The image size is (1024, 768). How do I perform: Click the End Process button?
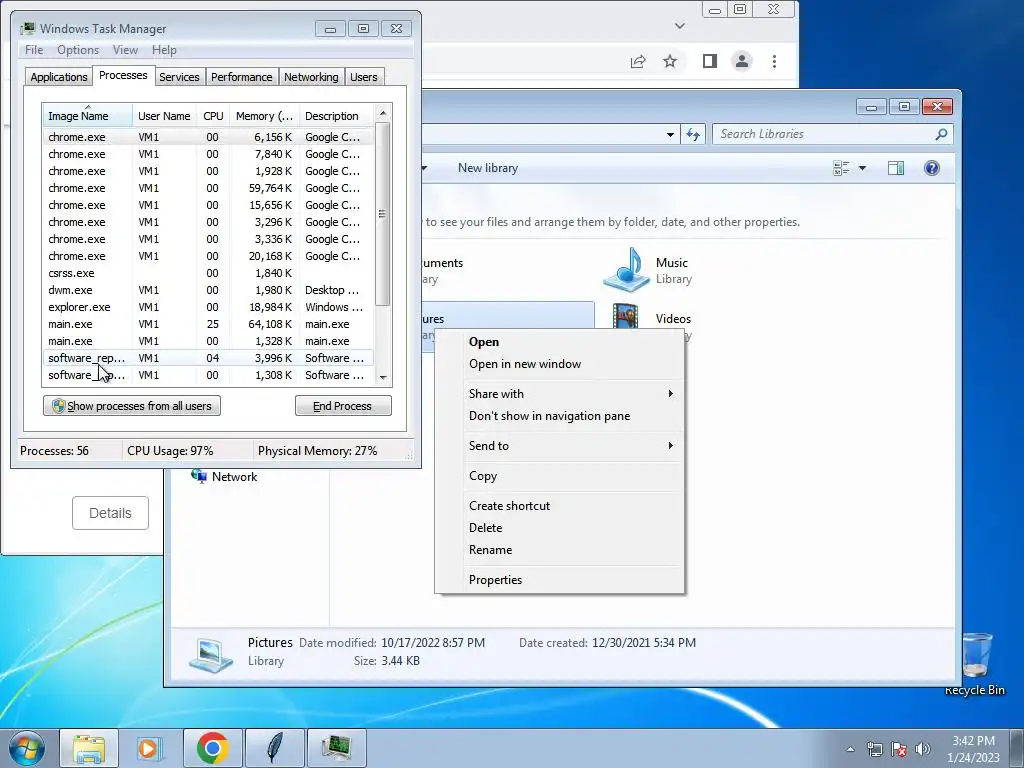coord(343,406)
